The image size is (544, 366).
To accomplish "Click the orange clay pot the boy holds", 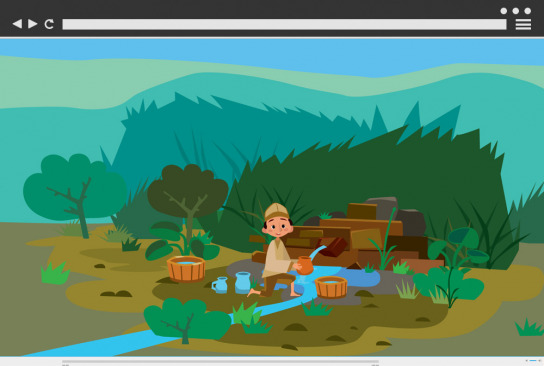I will click(305, 265).
